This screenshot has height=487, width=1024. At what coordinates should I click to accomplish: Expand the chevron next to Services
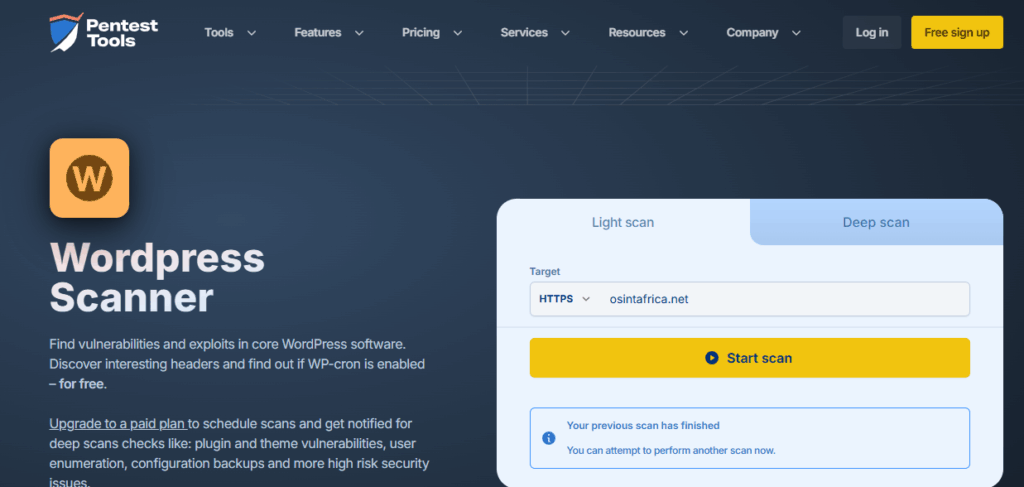click(x=565, y=33)
